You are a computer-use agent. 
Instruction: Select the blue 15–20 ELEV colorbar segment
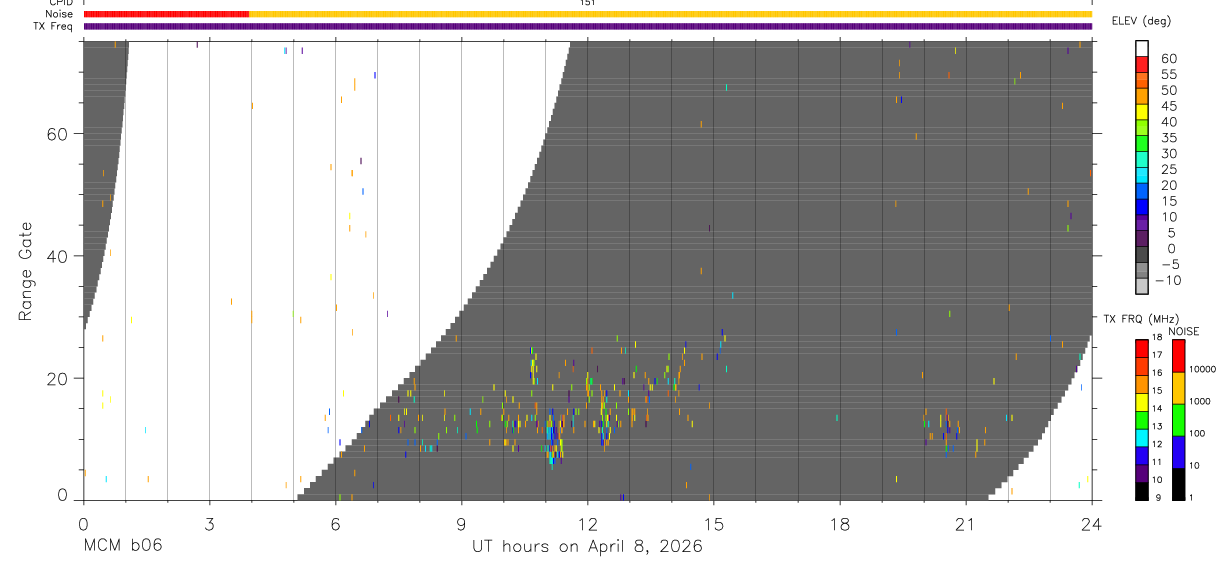tap(1142, 192)
